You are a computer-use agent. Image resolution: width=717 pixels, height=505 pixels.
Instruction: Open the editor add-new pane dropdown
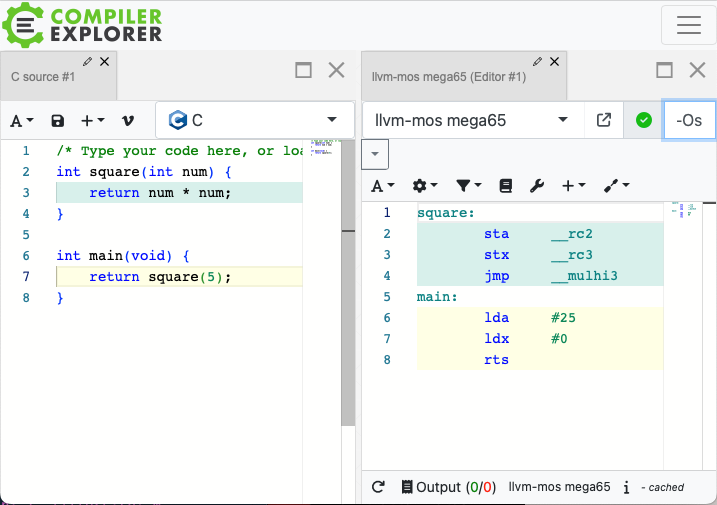92,121
